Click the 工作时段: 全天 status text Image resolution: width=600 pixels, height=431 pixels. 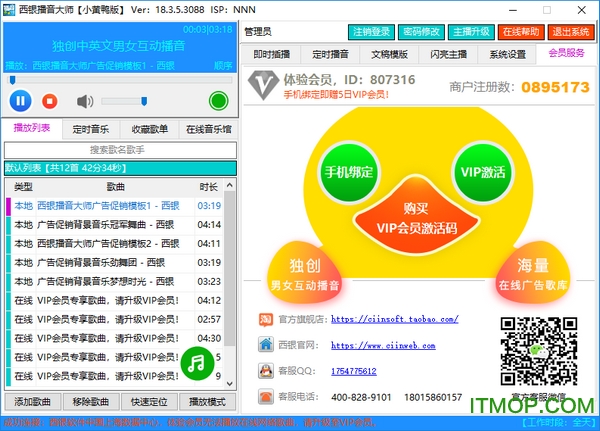point(559,423)
